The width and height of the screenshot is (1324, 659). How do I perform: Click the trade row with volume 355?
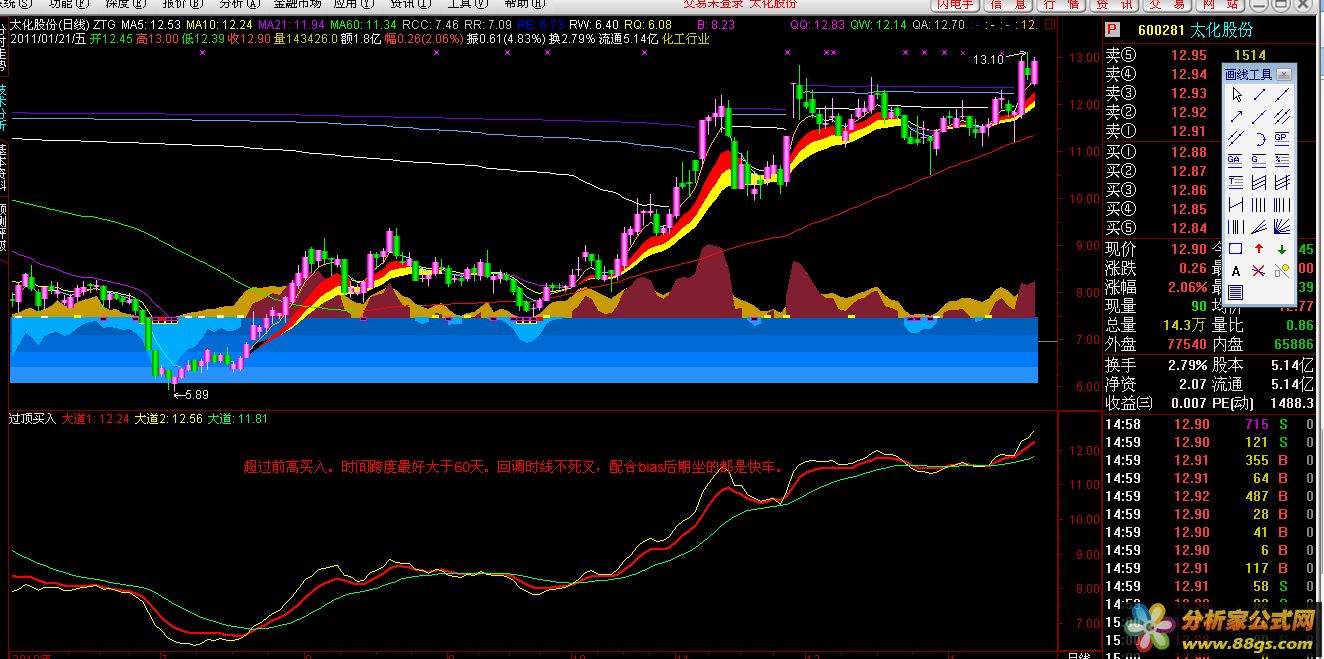1211,461
